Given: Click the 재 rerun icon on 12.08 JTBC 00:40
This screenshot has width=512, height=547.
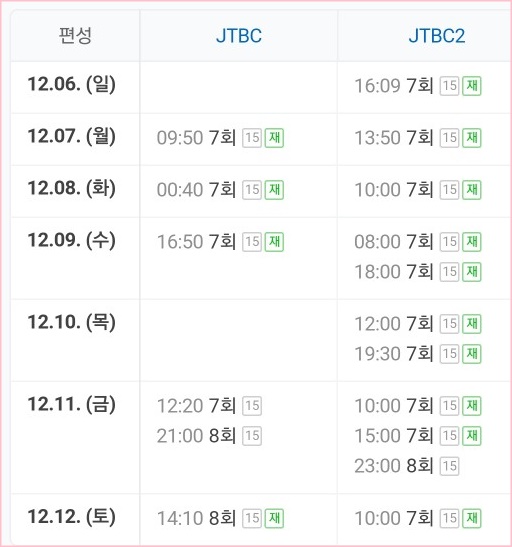Looking at the screenshot, I should 274,190.
